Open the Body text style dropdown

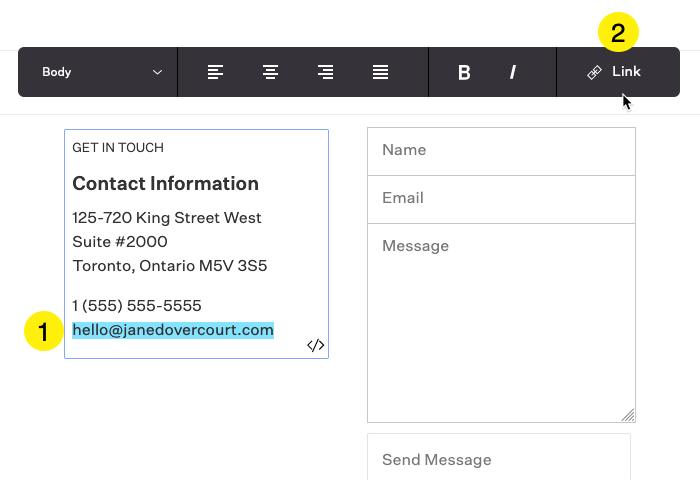click(x=98, y=72)
